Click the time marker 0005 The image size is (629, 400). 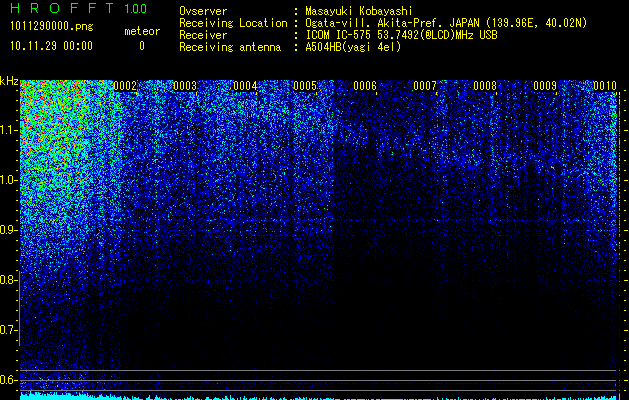pyautogui.click(x=305, y=86)
